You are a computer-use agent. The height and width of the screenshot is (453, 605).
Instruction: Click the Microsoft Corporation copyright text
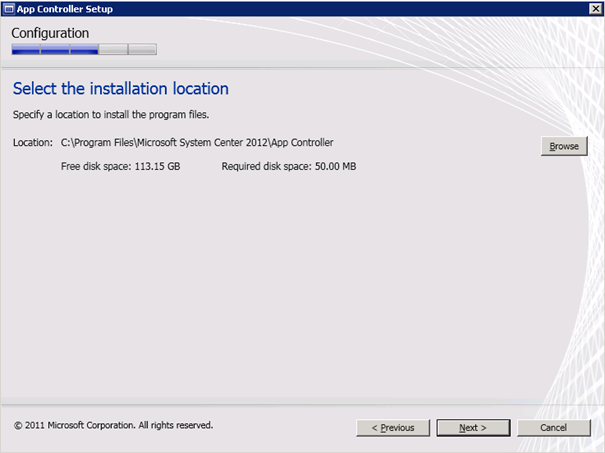pos(113,425)
